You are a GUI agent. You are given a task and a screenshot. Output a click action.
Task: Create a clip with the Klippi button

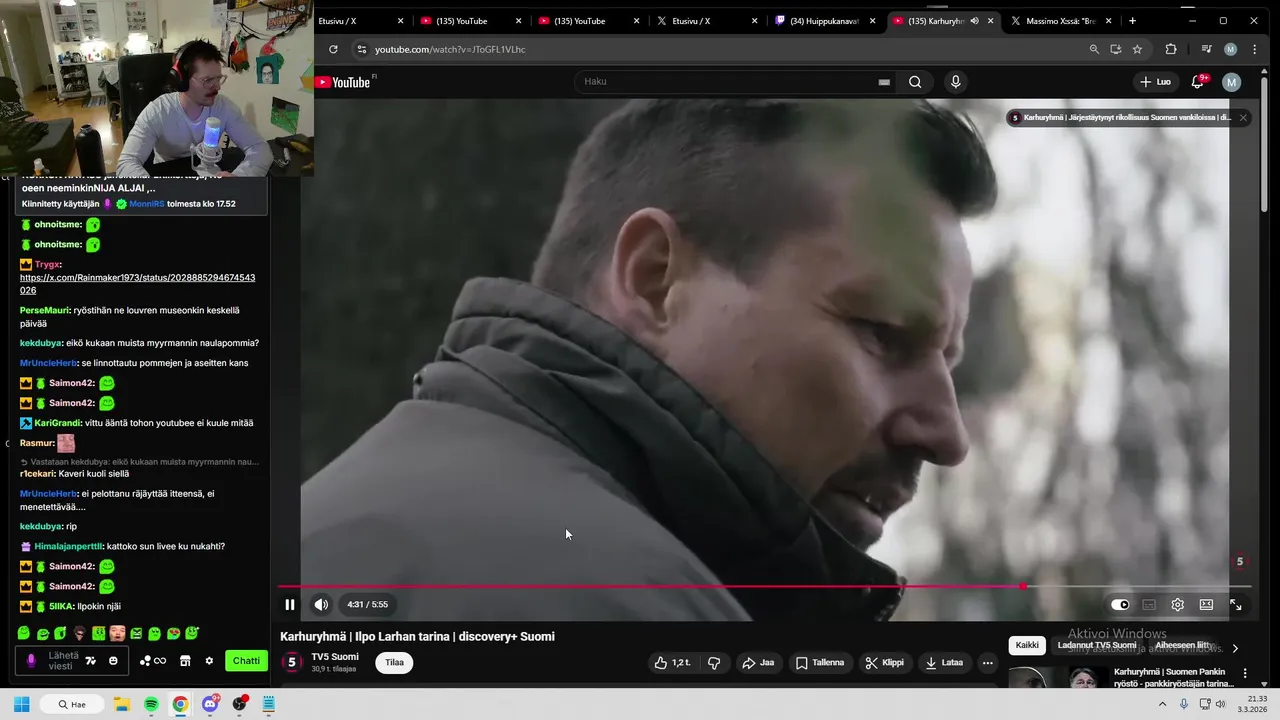[x=885, y=662]
